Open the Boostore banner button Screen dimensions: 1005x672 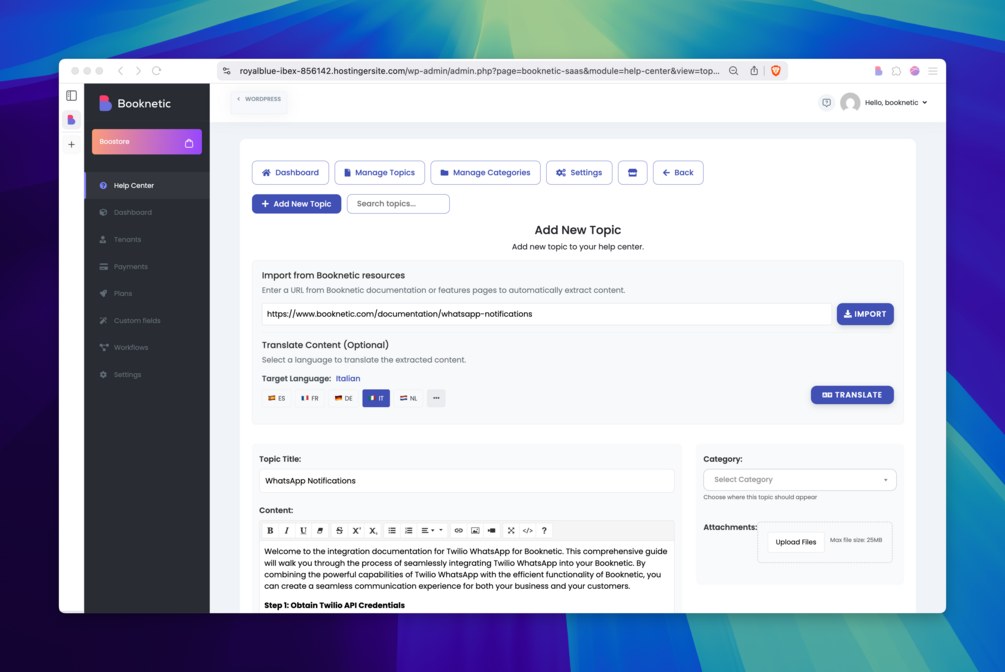147,142
